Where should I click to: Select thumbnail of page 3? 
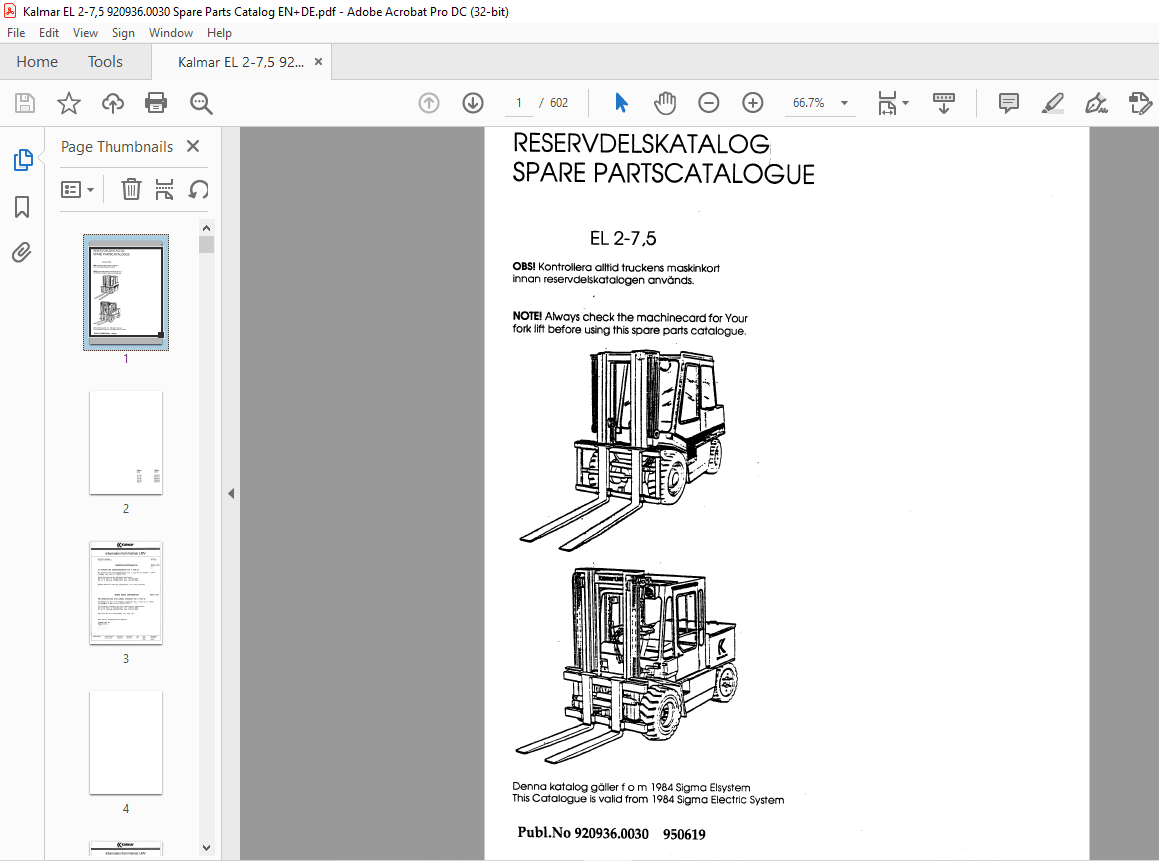coord(125,593)
